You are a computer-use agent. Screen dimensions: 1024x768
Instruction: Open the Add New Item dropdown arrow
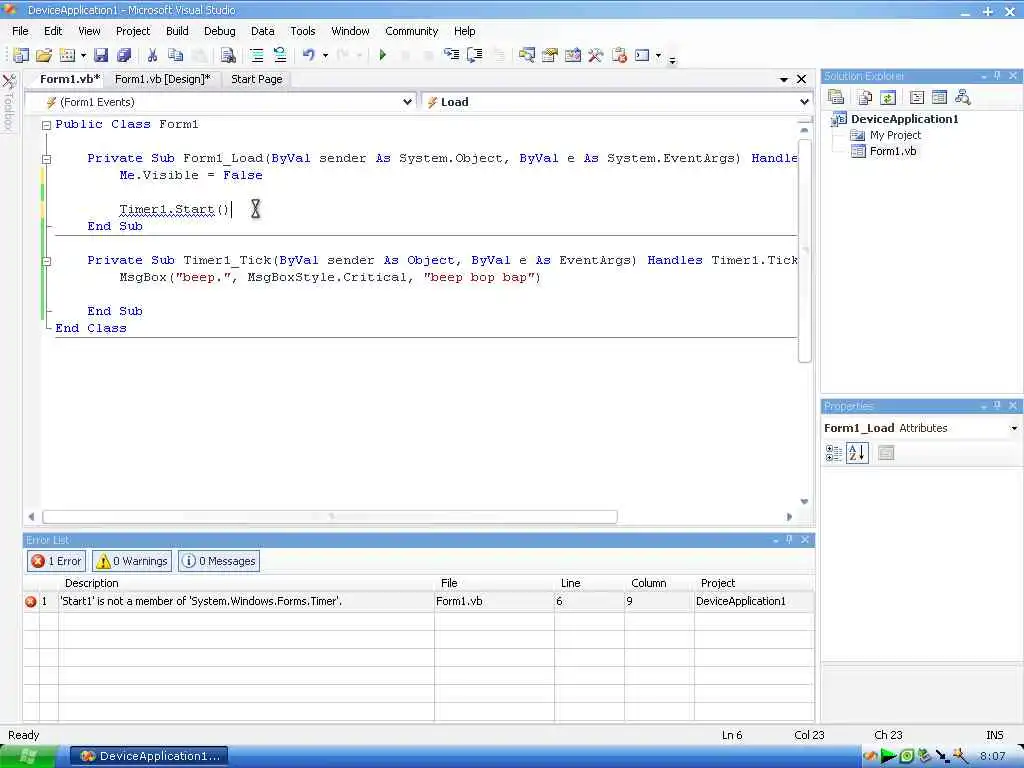point(83,56)
